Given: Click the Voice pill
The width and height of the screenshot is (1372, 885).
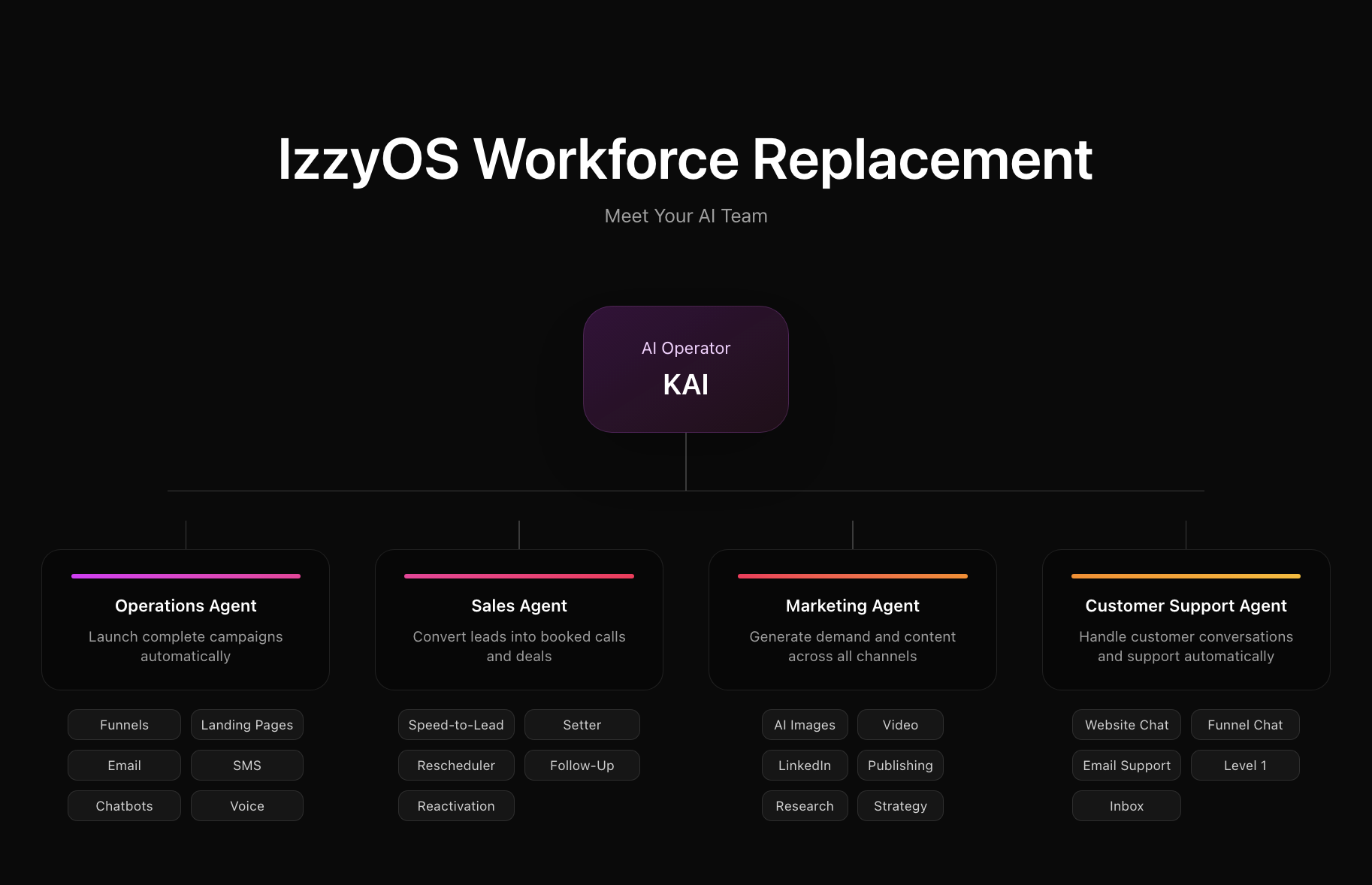Looking at the screenshot, I should [x=246, y=805].
